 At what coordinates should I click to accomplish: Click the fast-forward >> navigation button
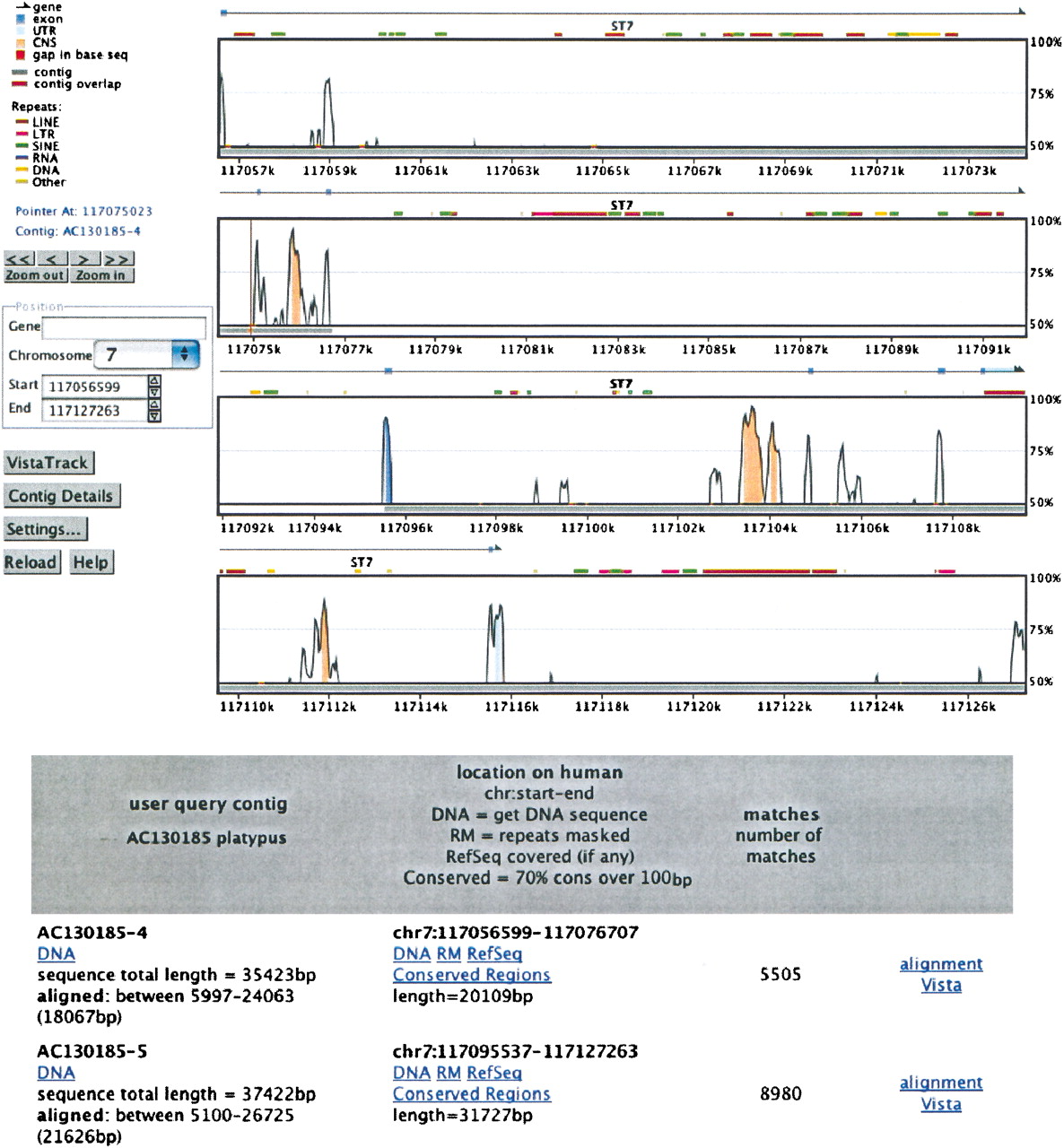pyautogui.click(x=118, y=259)
